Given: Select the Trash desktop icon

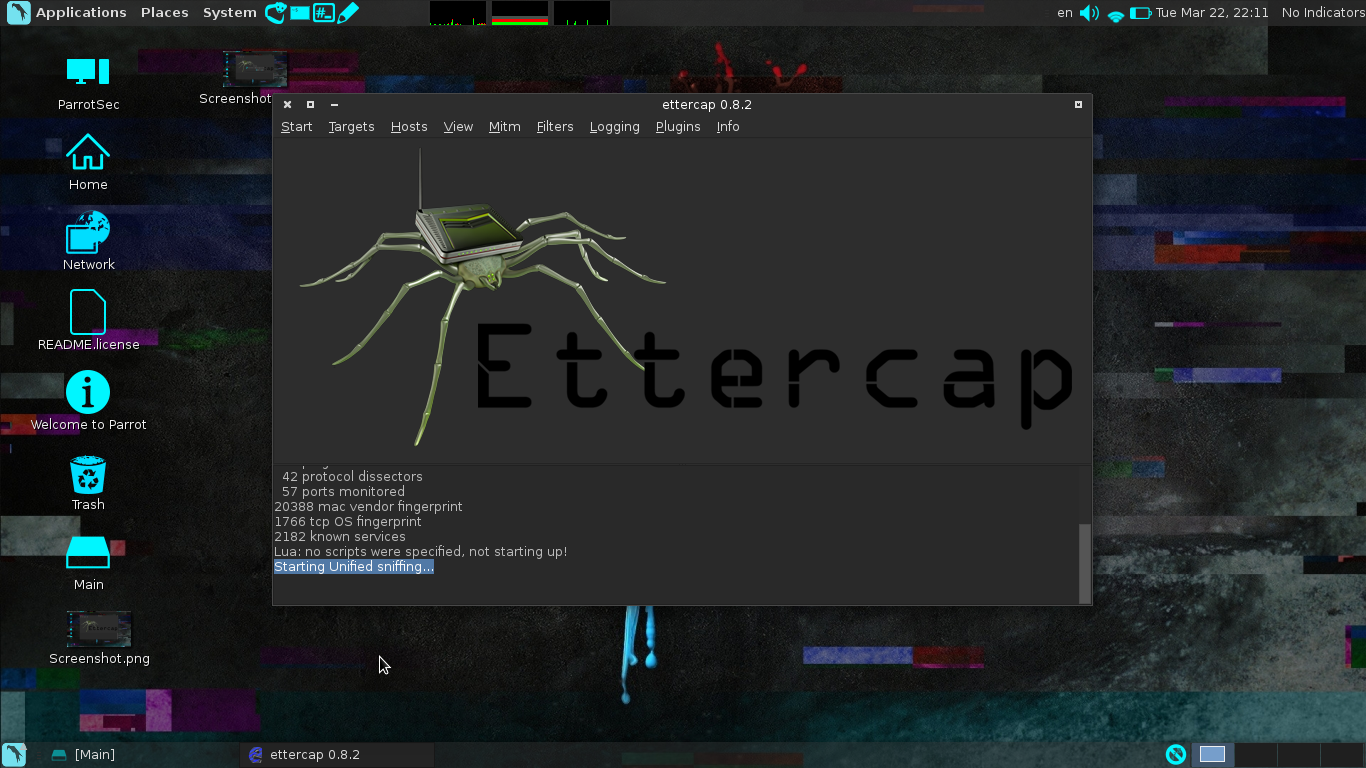Looking at the screenshot, I should [x=88, y=482].
